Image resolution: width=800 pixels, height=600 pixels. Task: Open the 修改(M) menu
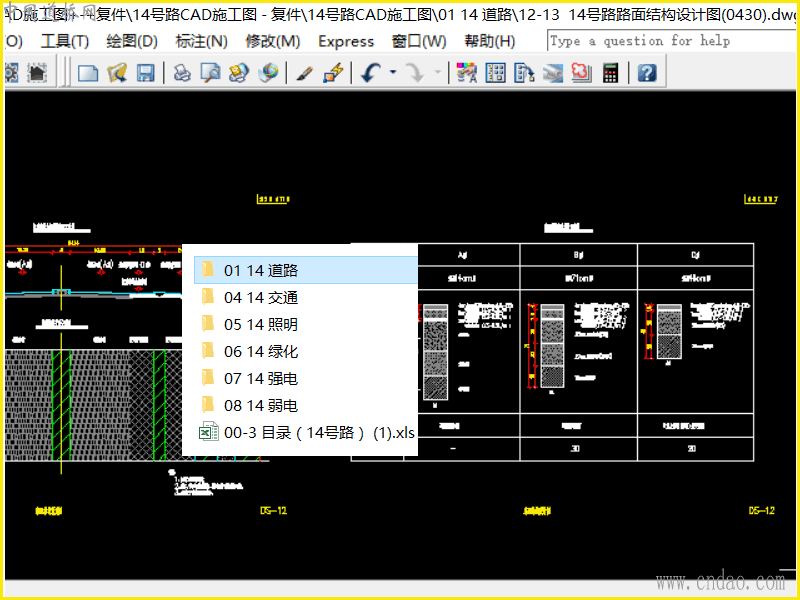coord(273,41)
